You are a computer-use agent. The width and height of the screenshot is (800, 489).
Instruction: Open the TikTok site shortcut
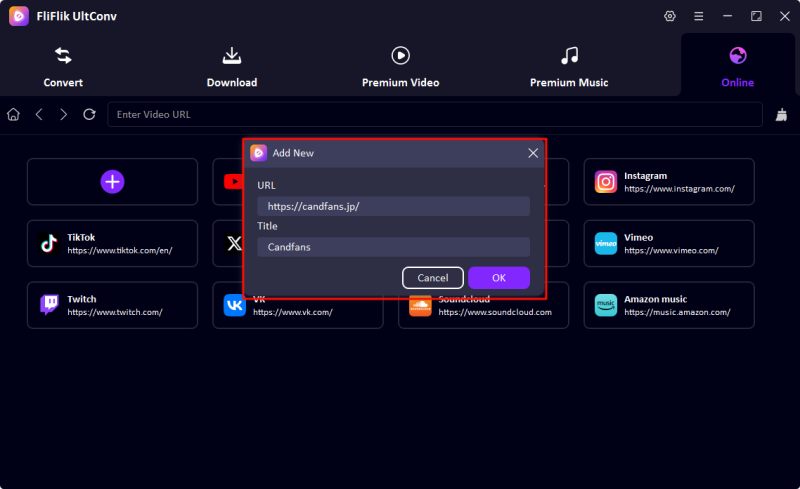[x=112, y=243]
